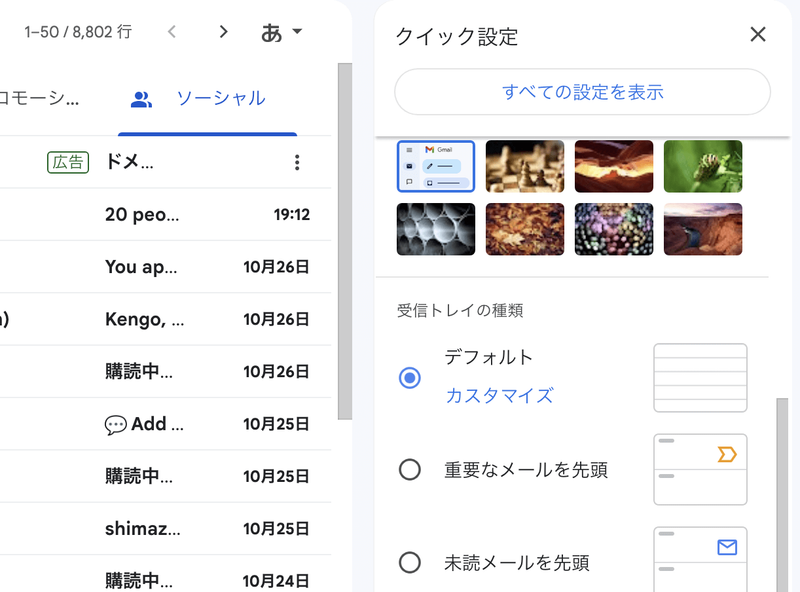The height and width of the screenshot is (592, 800).
Task: Select the ソーシャル tab
Action: pyautogui.click(x=207, y=98)
